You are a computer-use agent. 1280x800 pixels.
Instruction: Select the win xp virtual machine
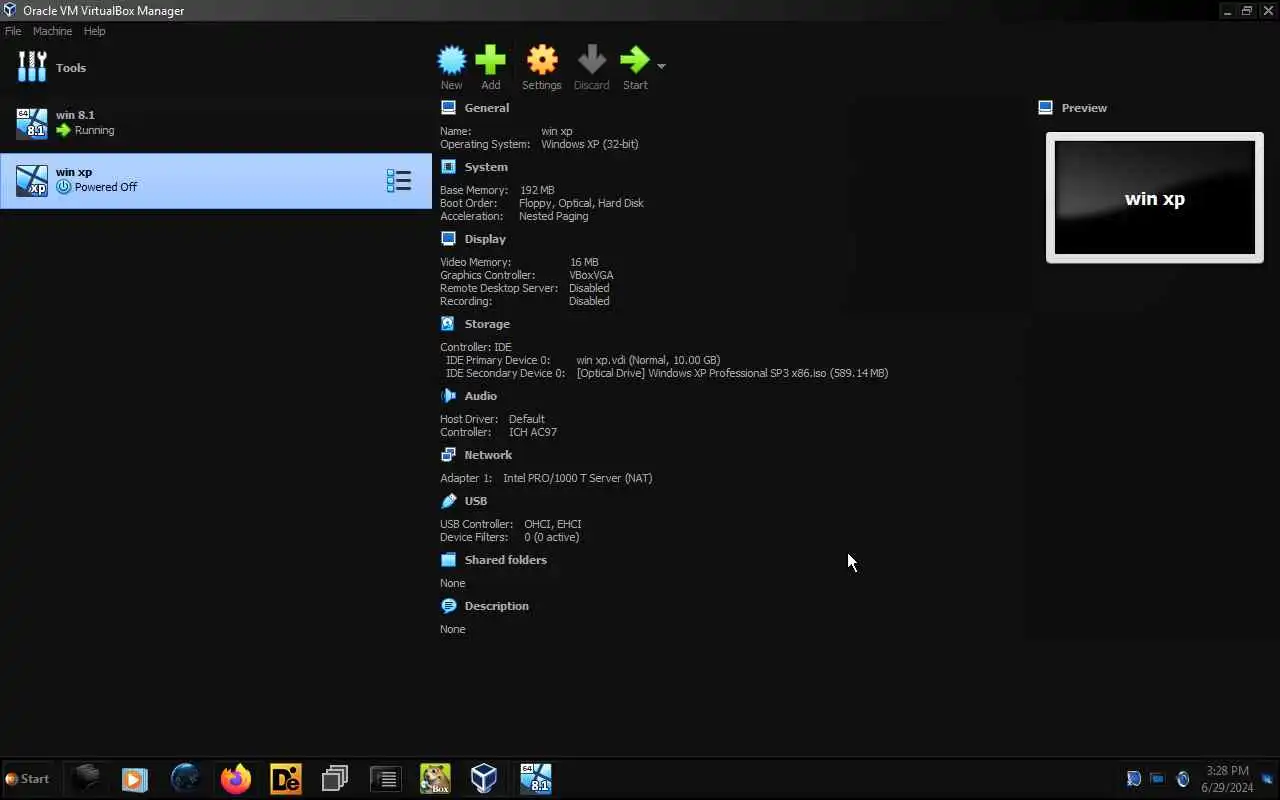point(215,181)
